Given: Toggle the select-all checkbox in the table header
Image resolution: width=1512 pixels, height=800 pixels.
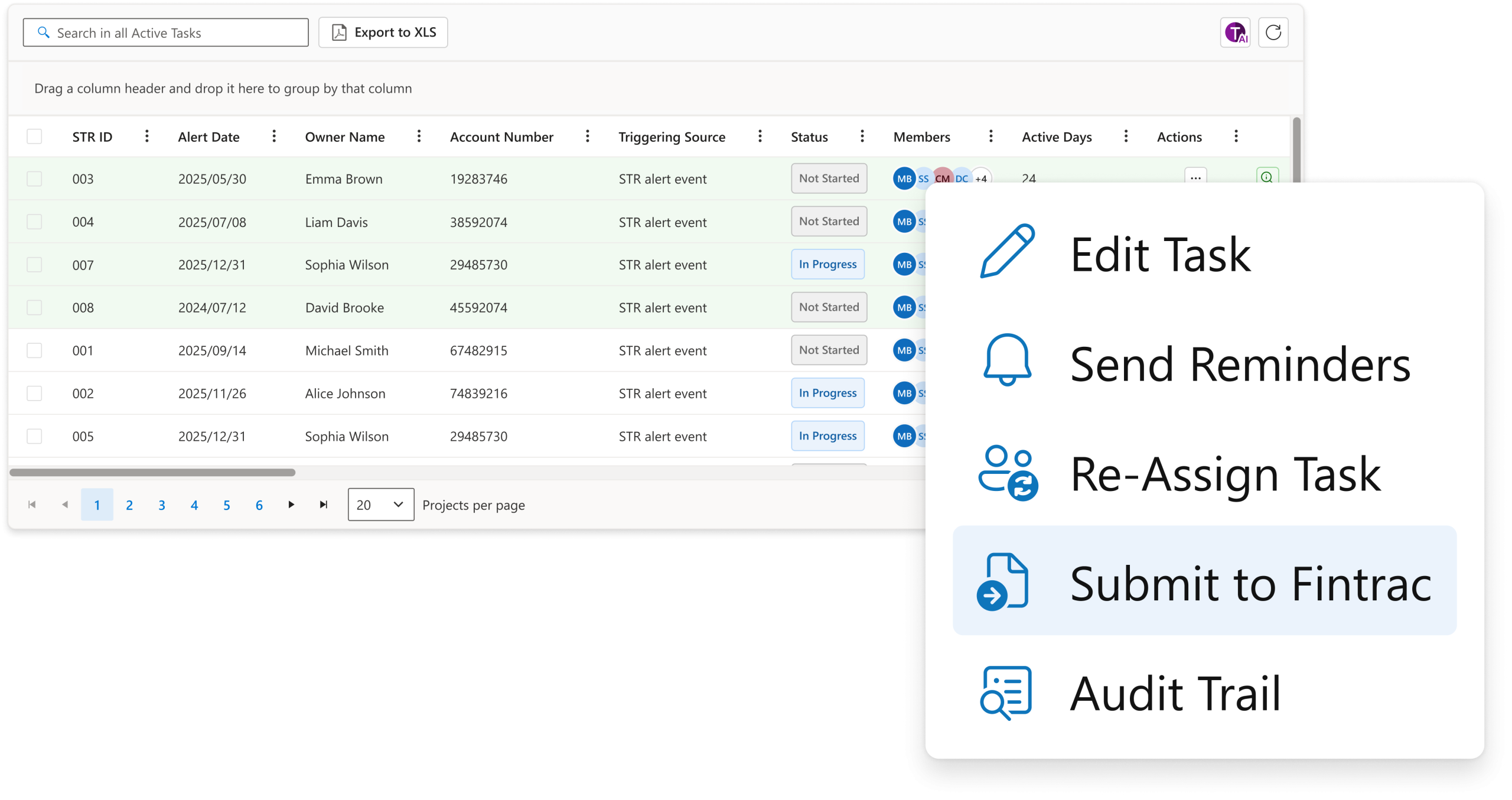Looking at the screenshot, I should (x=34, y=136).
